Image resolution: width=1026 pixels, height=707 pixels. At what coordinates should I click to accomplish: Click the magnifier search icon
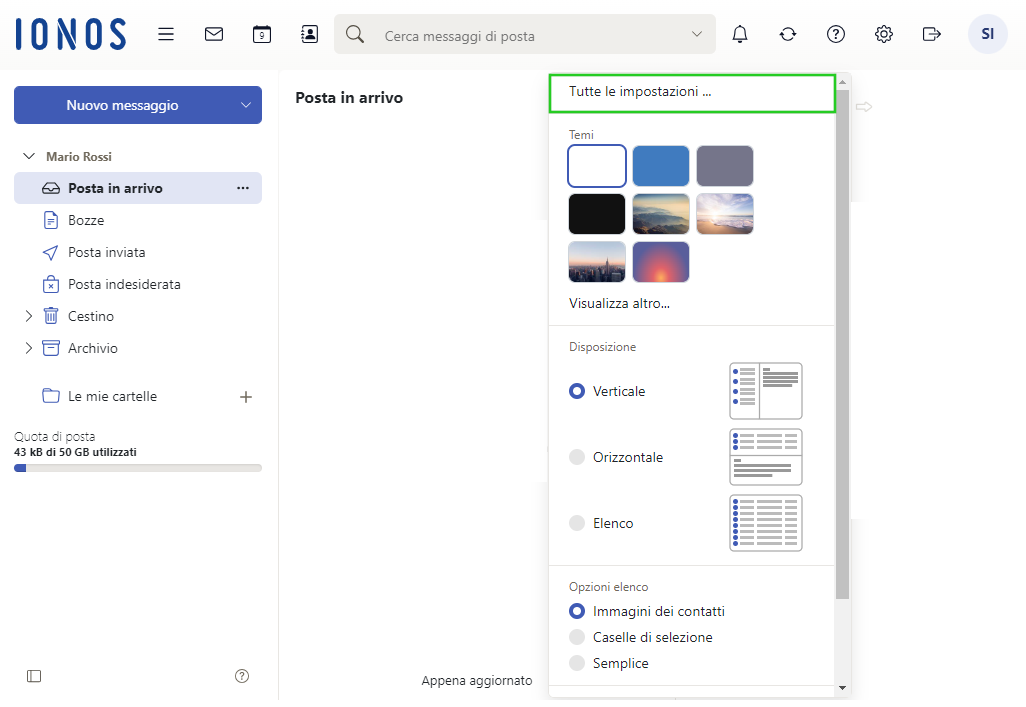[x=355, y=34]
